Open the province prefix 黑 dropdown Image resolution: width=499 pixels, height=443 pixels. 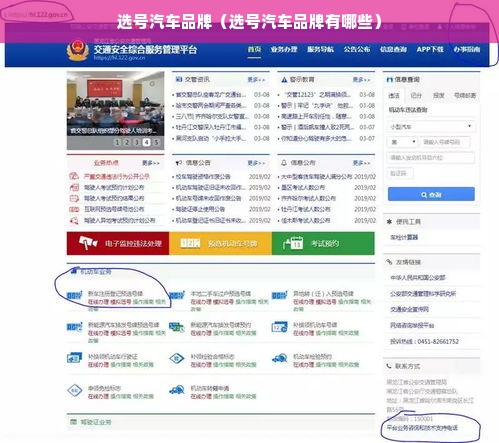(402, 142)
